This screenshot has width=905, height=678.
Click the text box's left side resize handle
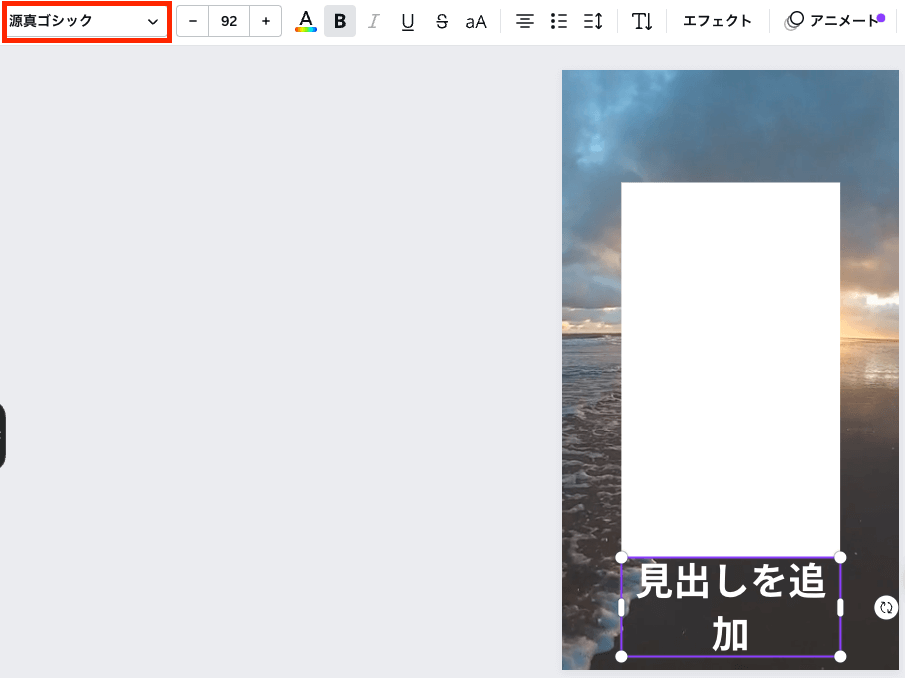point(622,607)
